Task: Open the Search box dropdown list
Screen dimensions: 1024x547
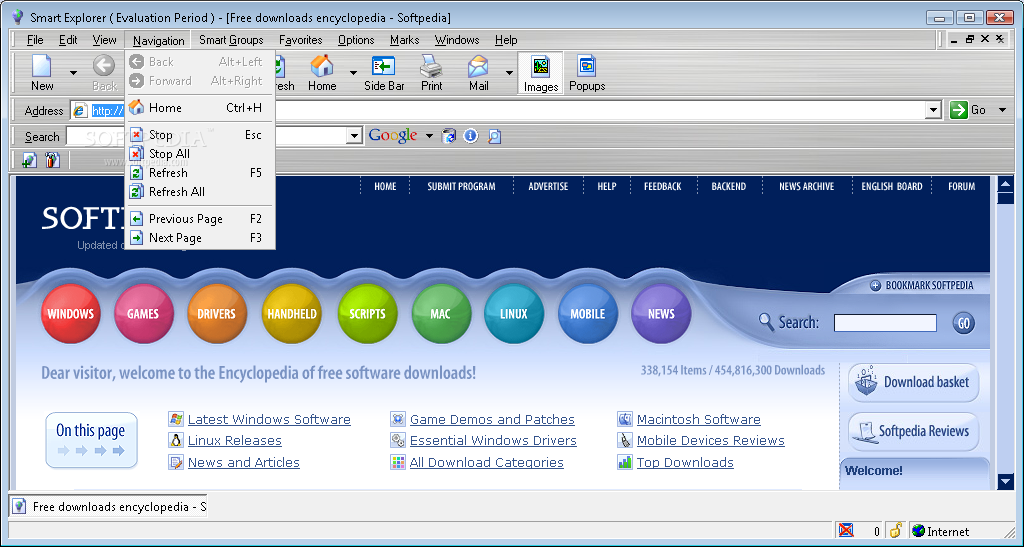Action: pyautogui.click(x=354, y=136)
